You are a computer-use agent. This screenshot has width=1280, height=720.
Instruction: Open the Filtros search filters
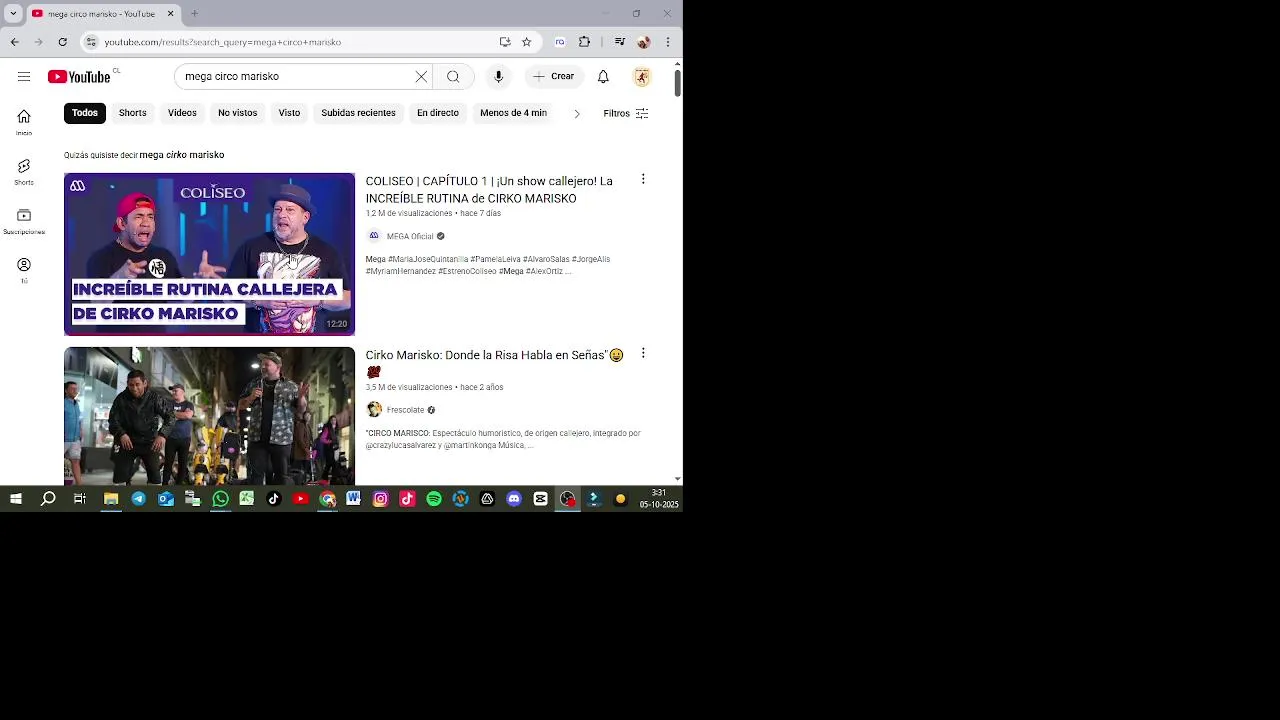click(626, 113)
